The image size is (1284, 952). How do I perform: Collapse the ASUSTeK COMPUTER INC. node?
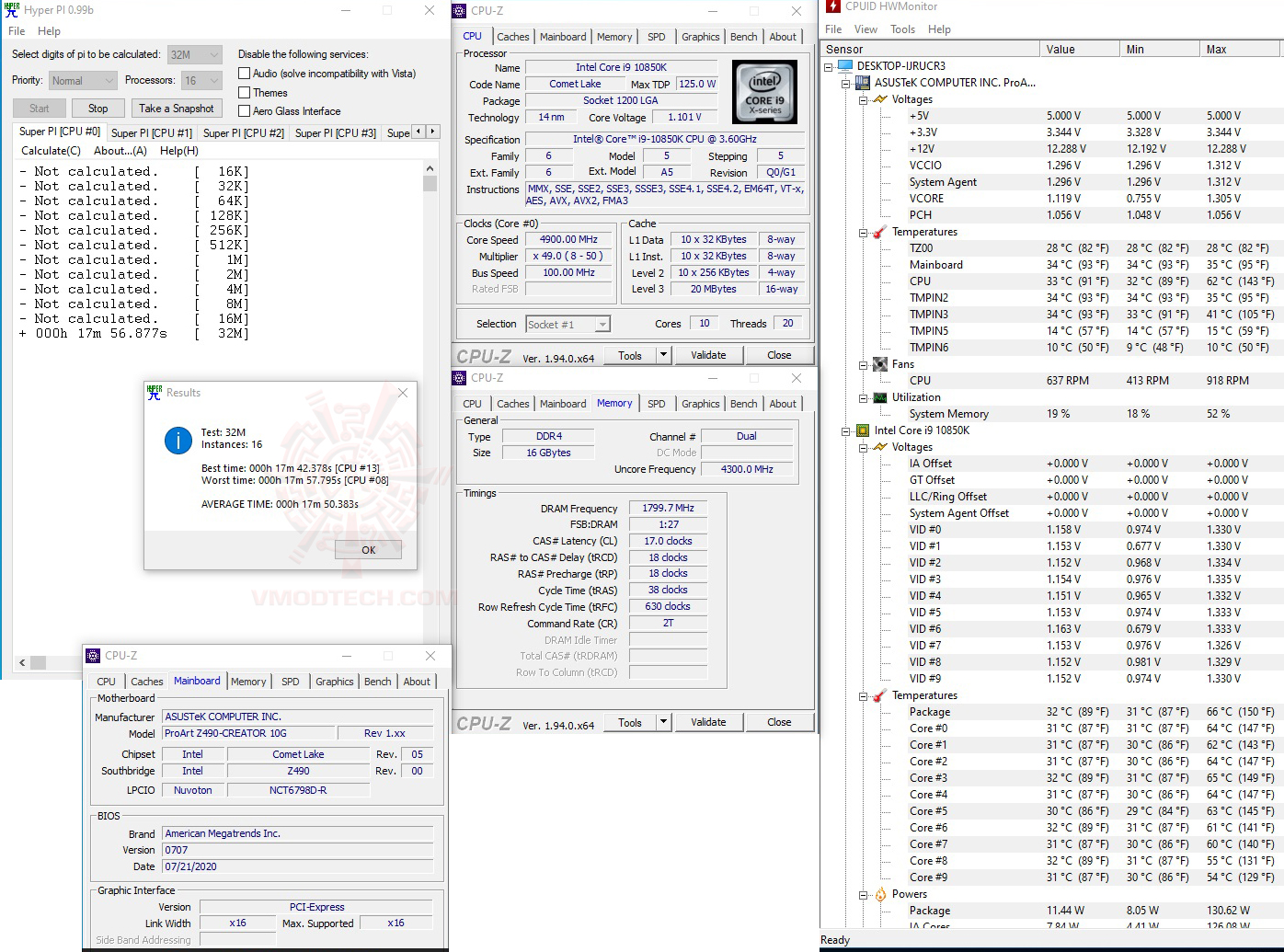click(846, 83)
